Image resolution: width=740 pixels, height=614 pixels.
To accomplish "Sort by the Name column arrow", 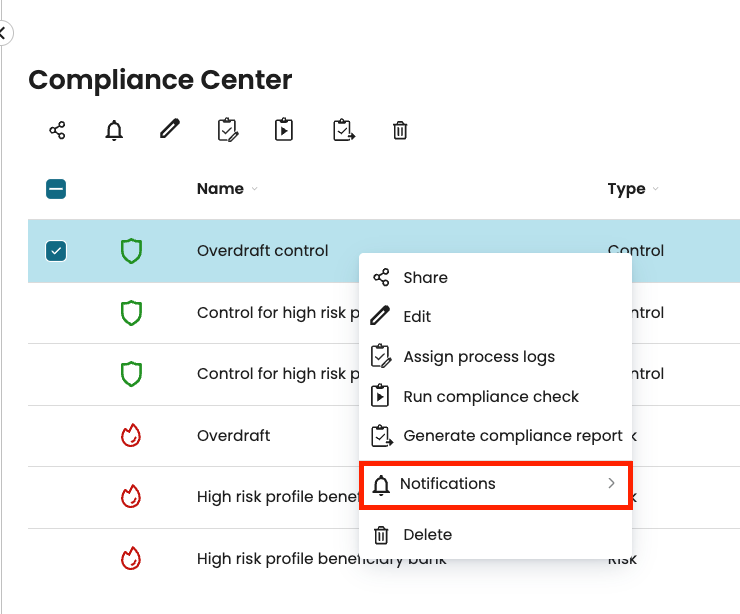I will tap(254, 190).
